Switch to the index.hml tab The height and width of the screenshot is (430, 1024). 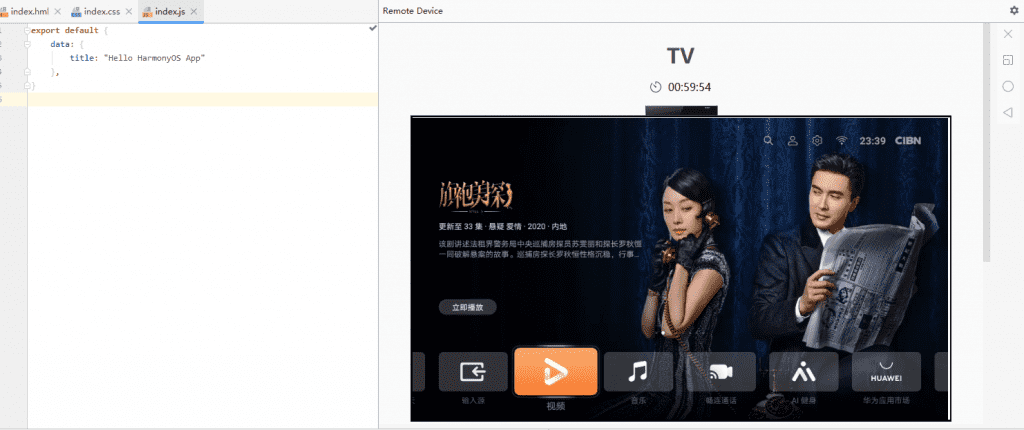(29, 12)
